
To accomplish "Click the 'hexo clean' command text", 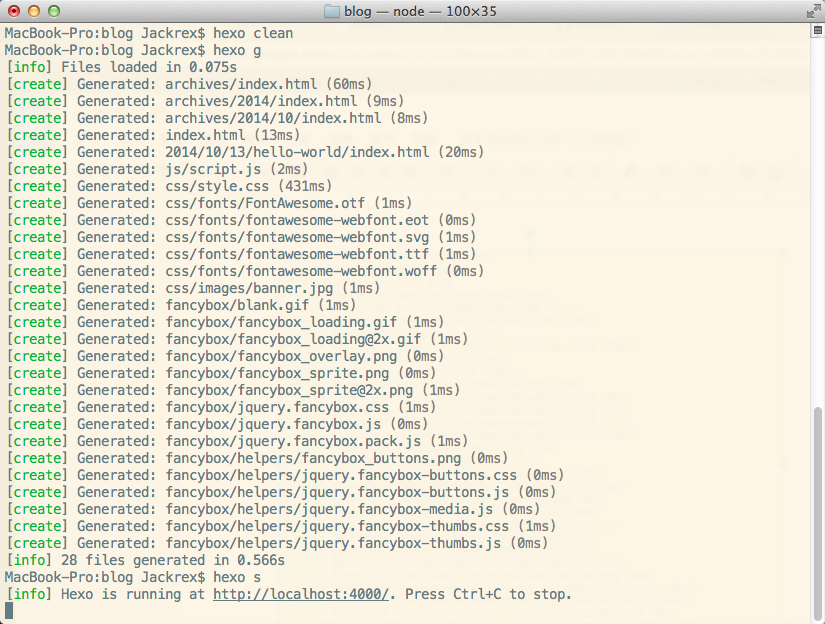I will [x=253, y=33].
